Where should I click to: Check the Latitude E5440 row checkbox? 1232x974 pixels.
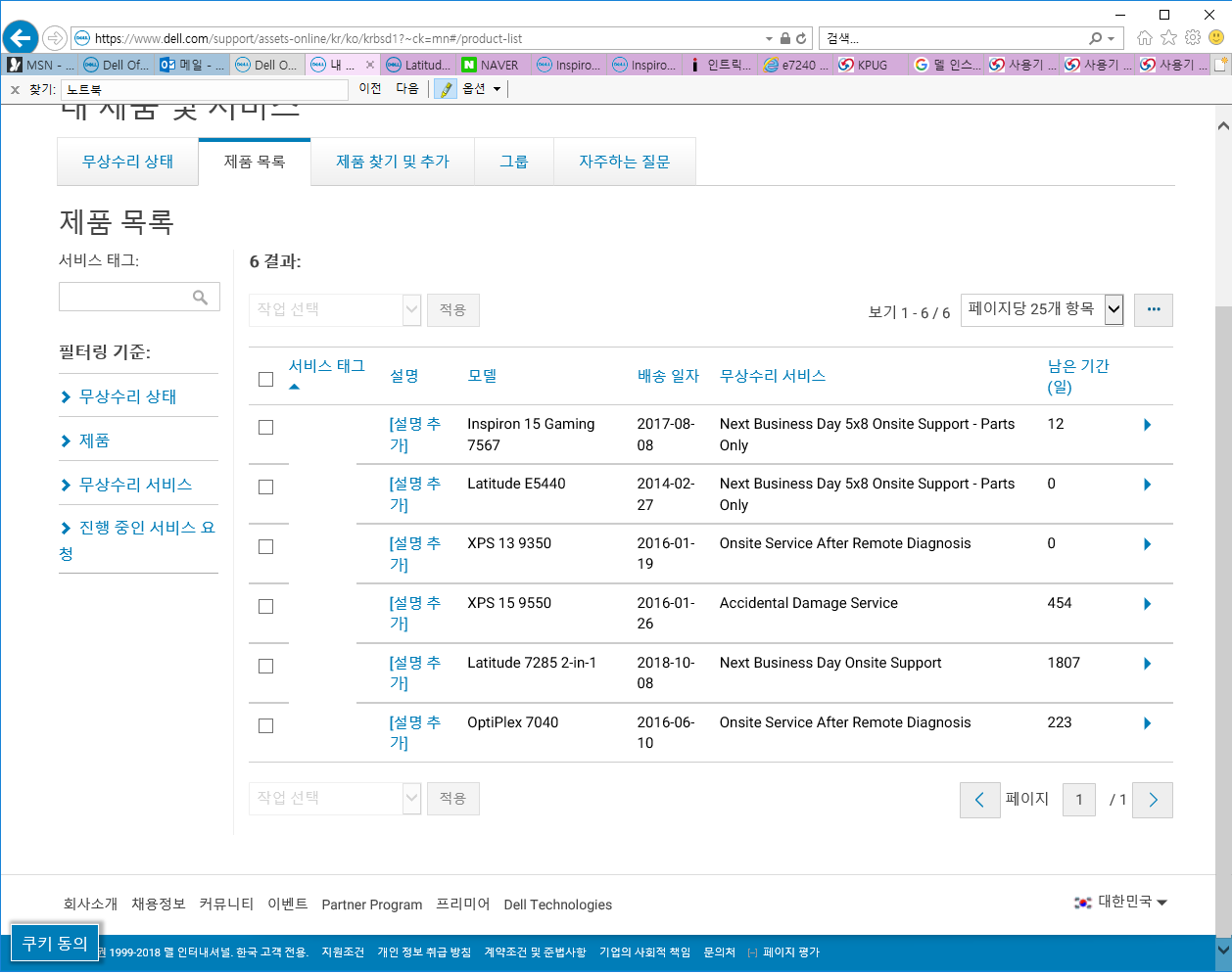click(265, 487)
